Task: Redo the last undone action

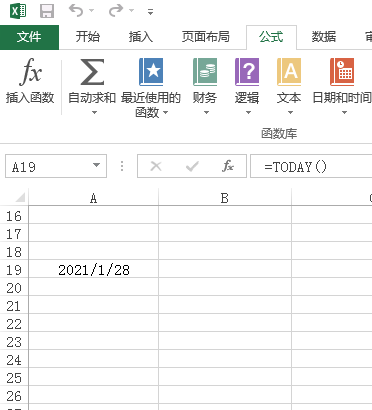Action: coord(116,11)
